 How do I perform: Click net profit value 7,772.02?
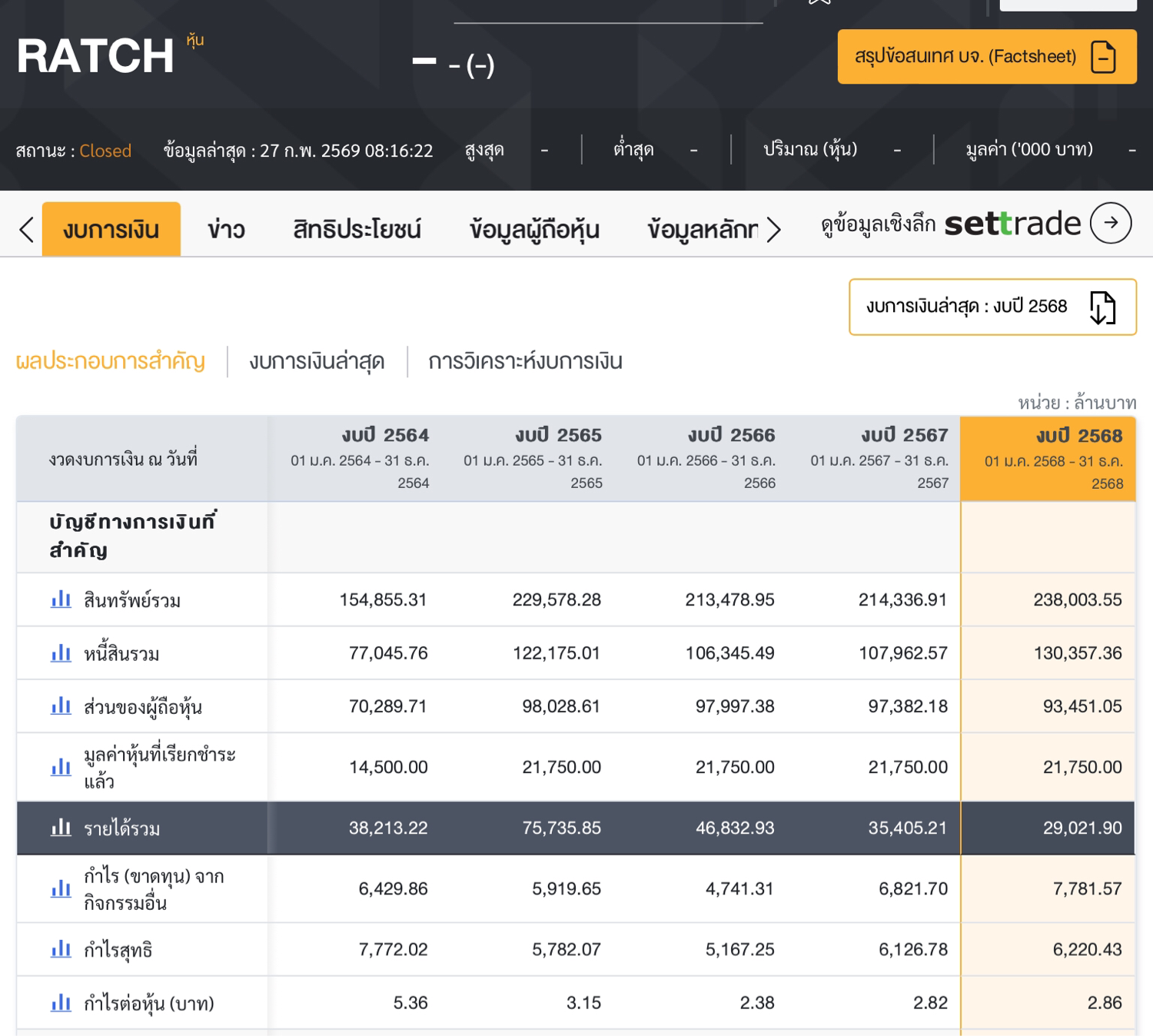(x=394, y=949)
